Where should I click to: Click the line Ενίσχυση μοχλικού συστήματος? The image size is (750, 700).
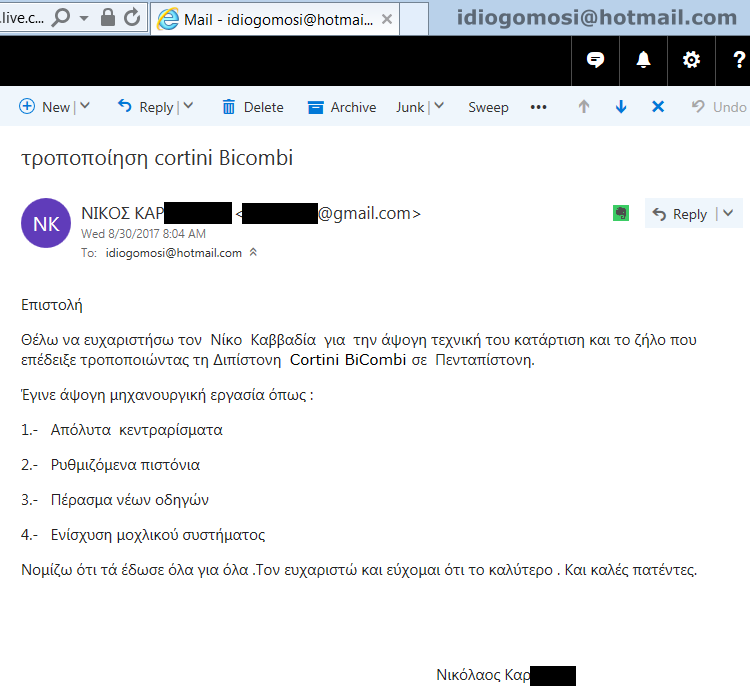pyautogui.click(x=158, y=534)
